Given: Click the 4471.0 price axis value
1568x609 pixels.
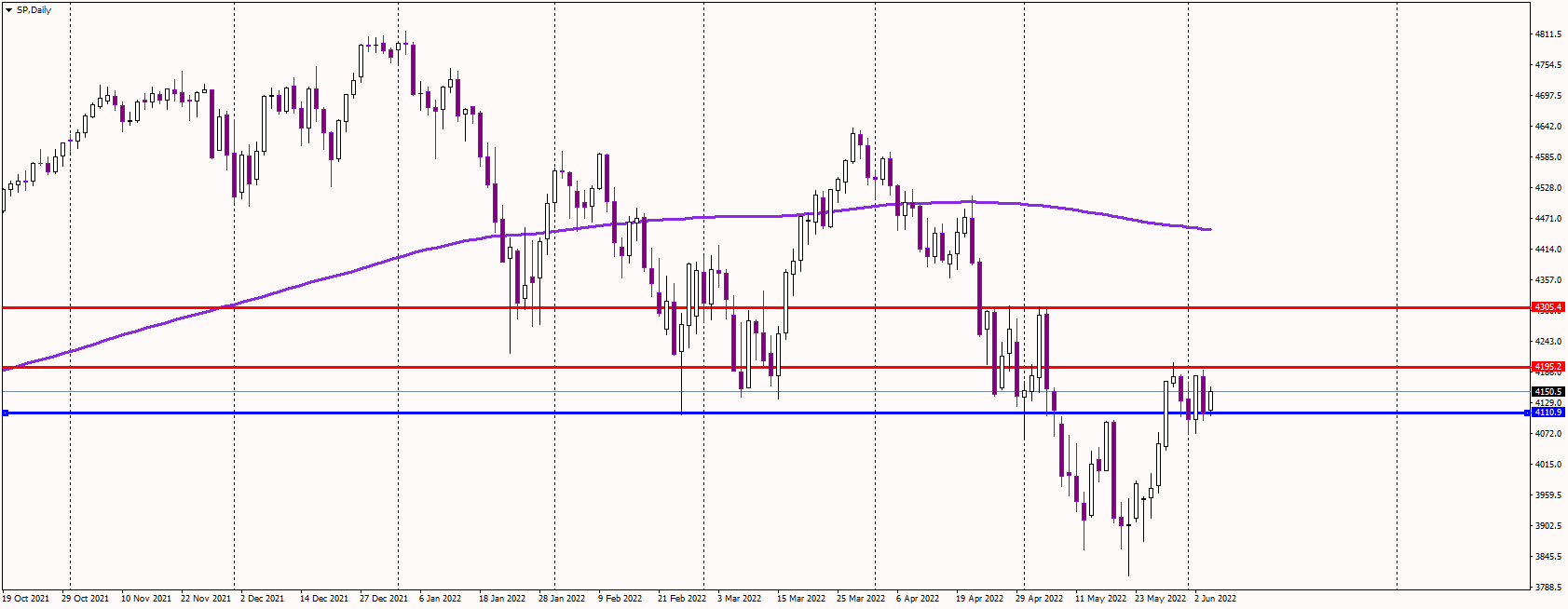Looking at the screenshot, I should pos(1548,219).
